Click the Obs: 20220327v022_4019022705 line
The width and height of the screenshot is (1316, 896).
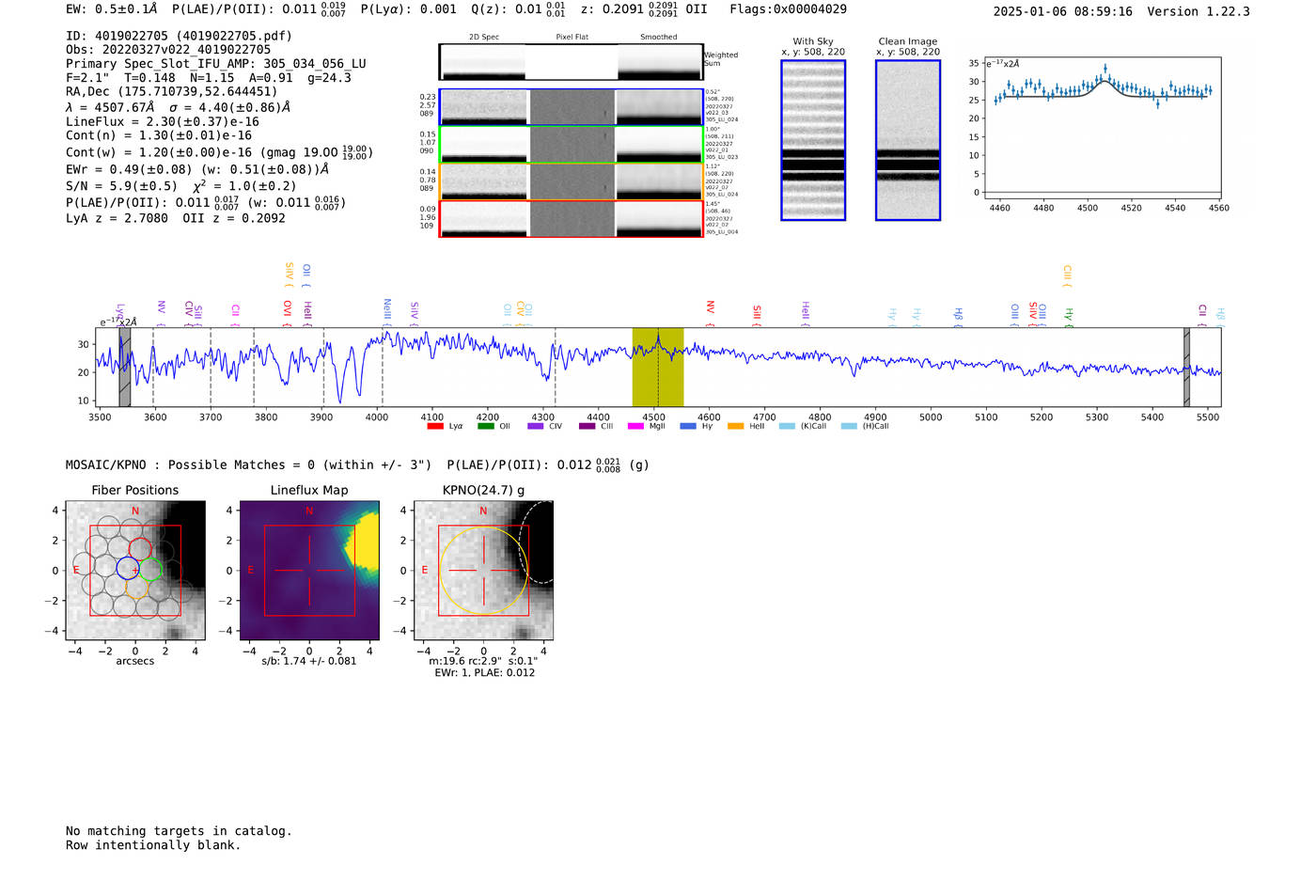168,50
